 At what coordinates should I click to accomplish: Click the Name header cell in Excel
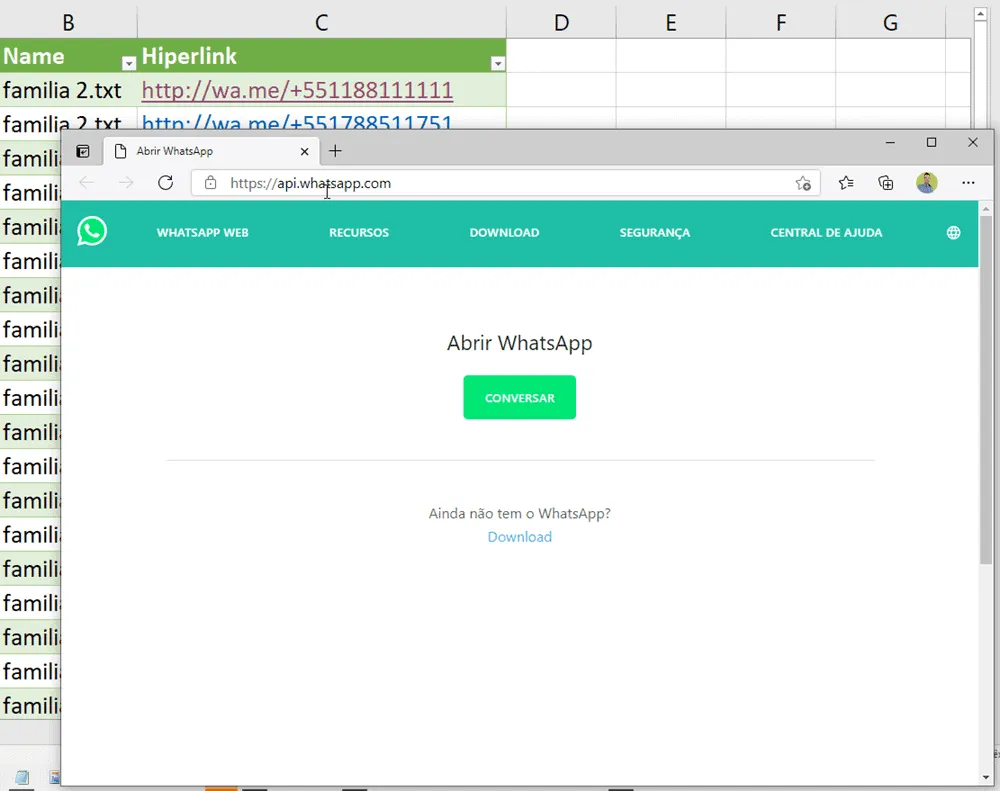pyautogui.click(x=68, y=55)
